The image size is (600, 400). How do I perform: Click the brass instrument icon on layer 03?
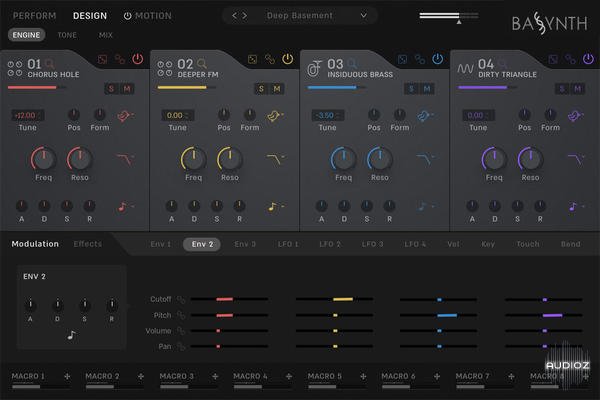click(x=314, y=68)
